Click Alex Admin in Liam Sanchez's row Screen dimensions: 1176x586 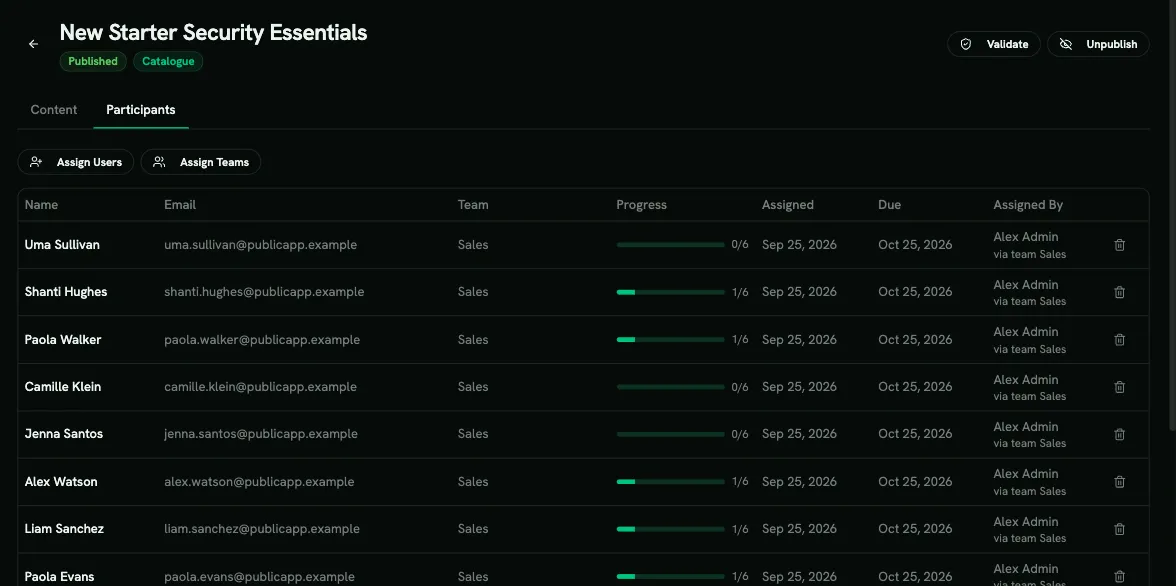click(1026, 521)
